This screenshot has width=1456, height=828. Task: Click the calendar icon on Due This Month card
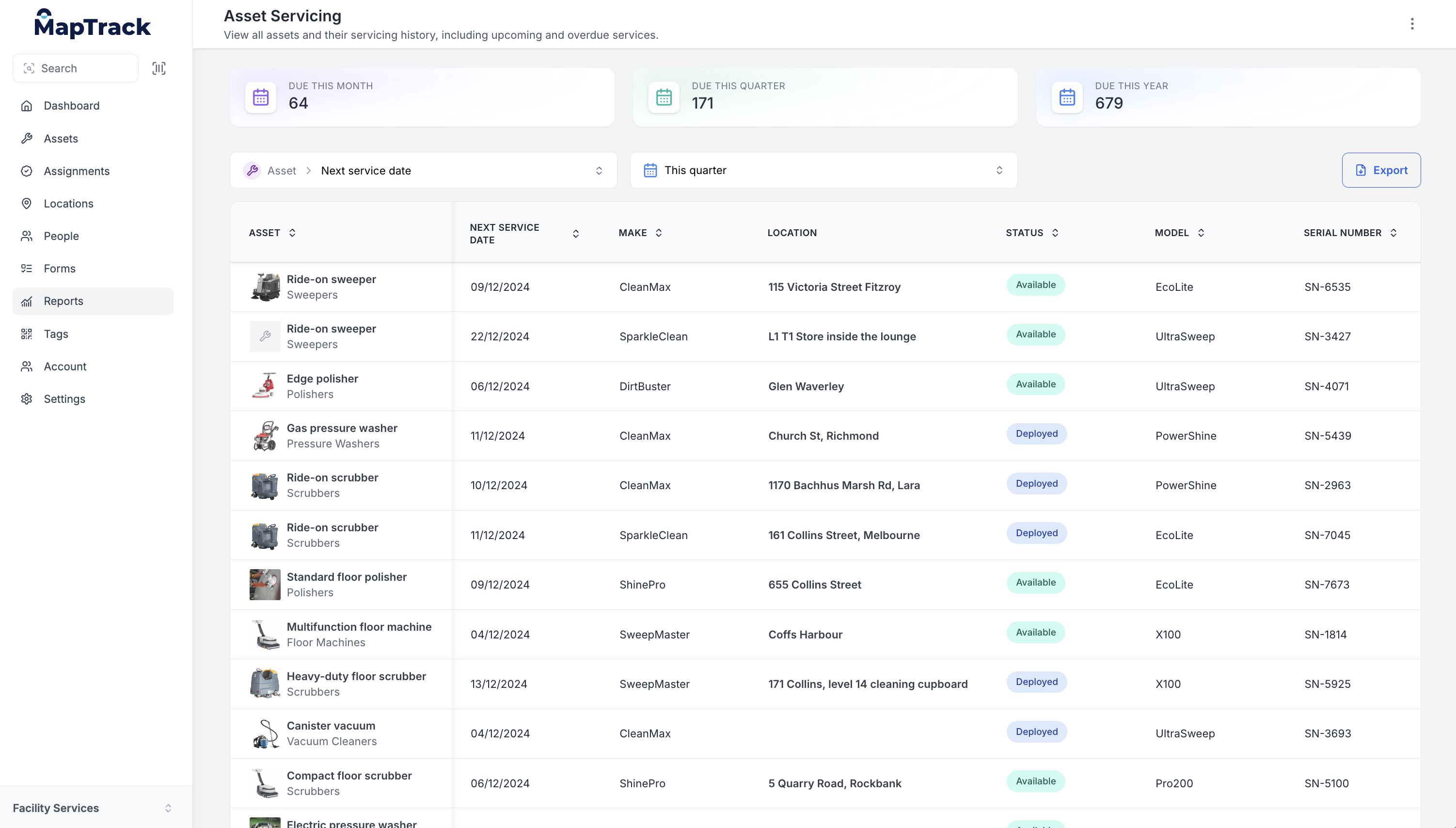tap(260, 96)
